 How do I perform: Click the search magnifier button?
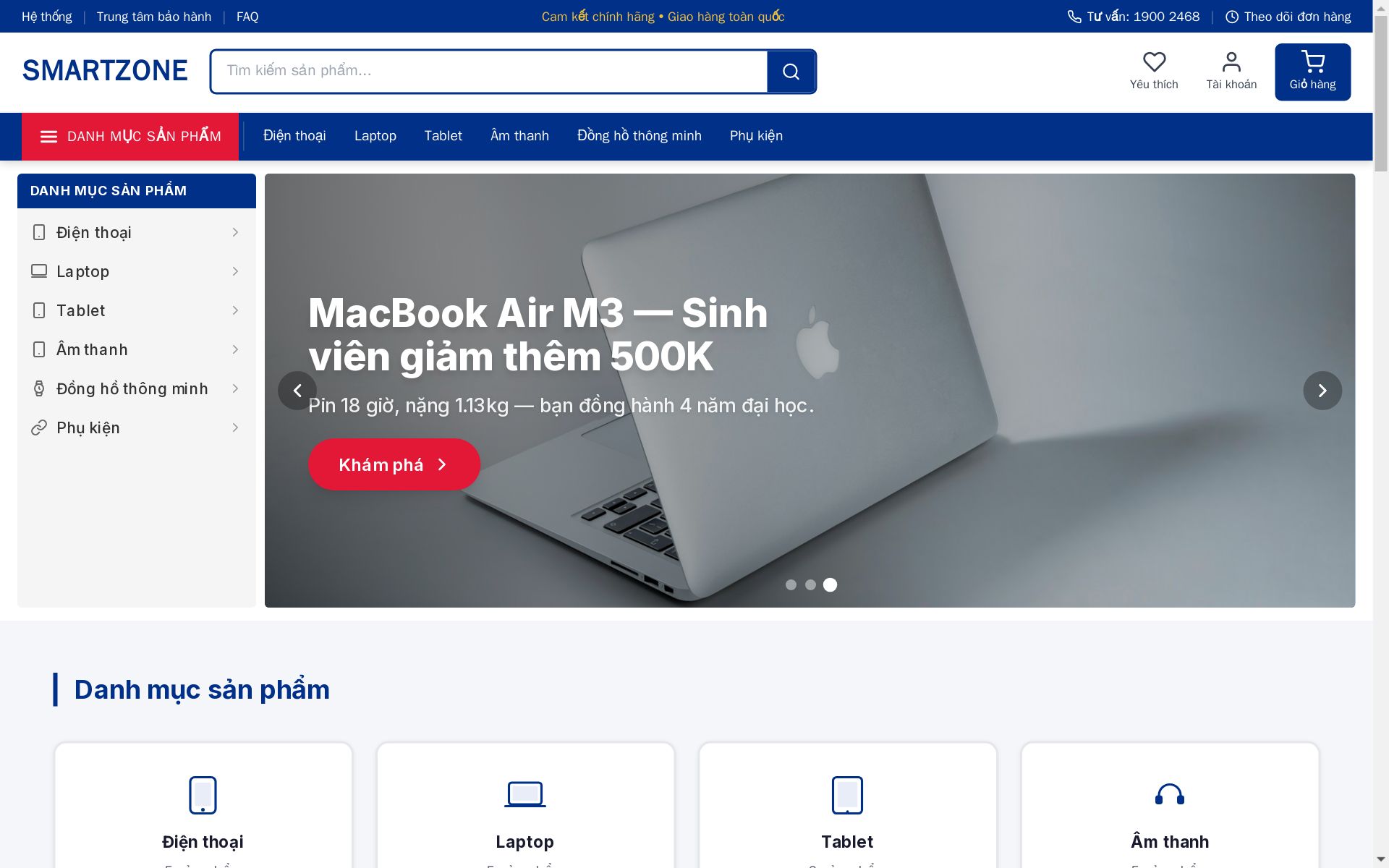coord(791,72)
